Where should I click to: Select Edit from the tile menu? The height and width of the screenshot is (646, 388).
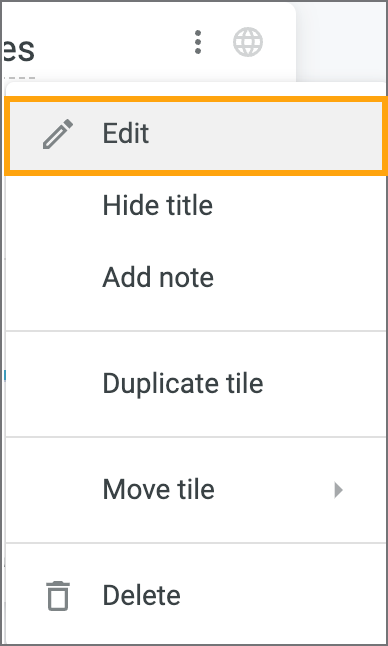[x=196, y=134]
